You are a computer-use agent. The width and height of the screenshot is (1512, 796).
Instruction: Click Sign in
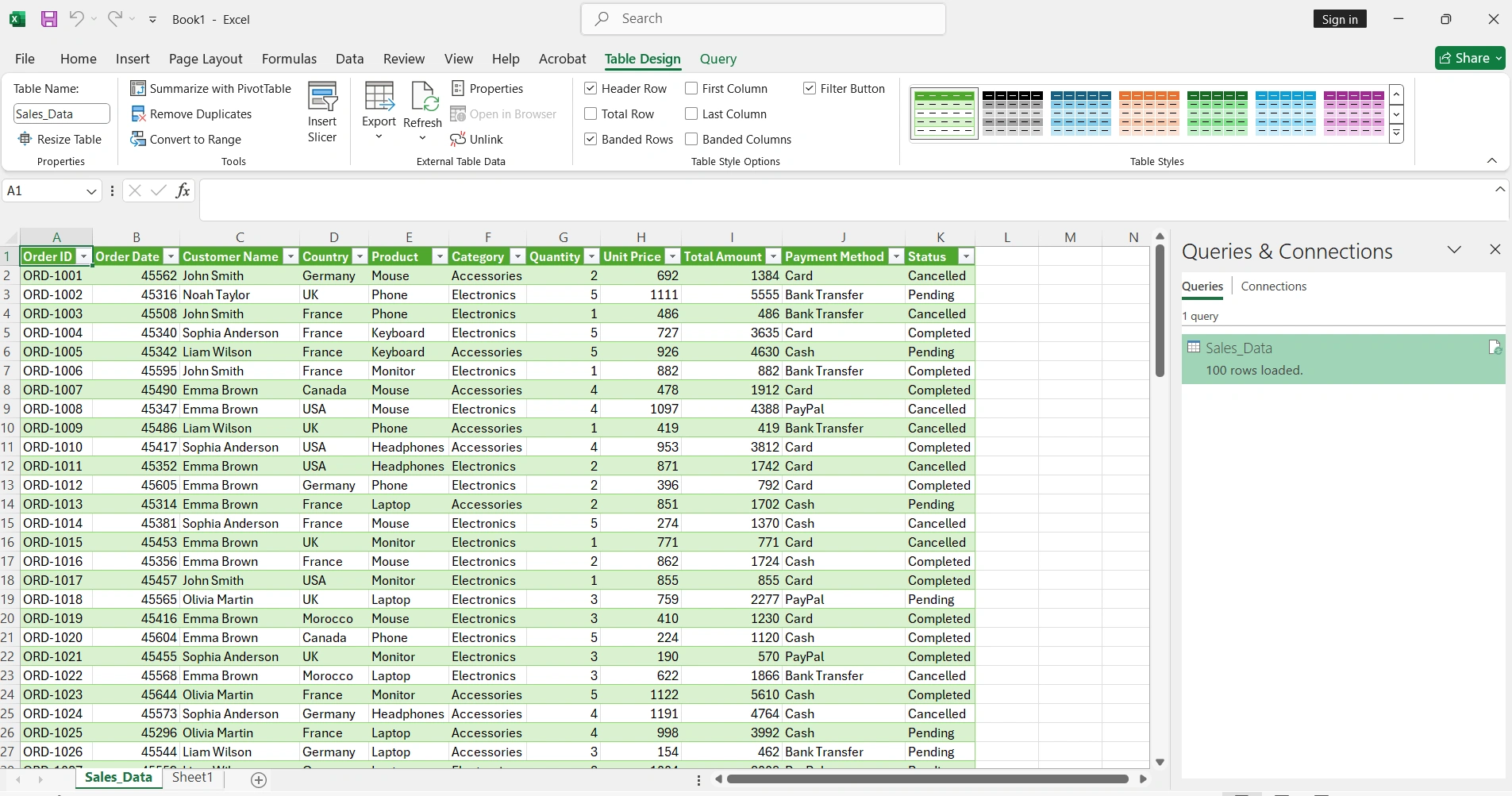pyautogui.click(x=1340, y=18)
